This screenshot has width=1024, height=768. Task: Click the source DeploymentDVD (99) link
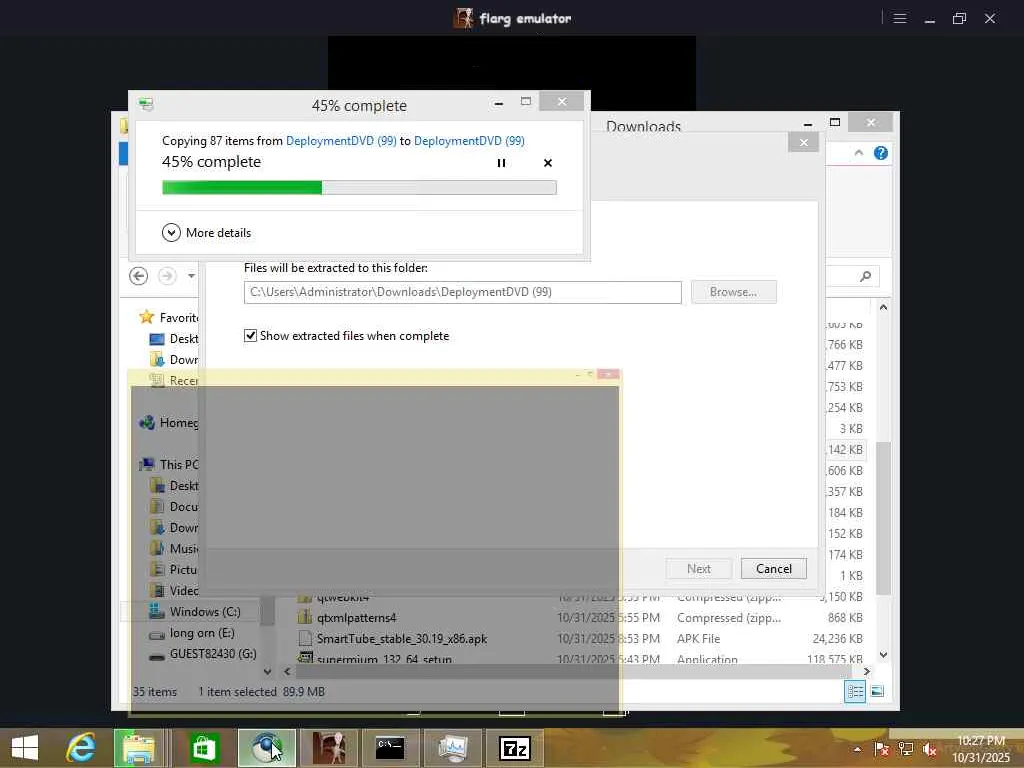coord(341,140)
